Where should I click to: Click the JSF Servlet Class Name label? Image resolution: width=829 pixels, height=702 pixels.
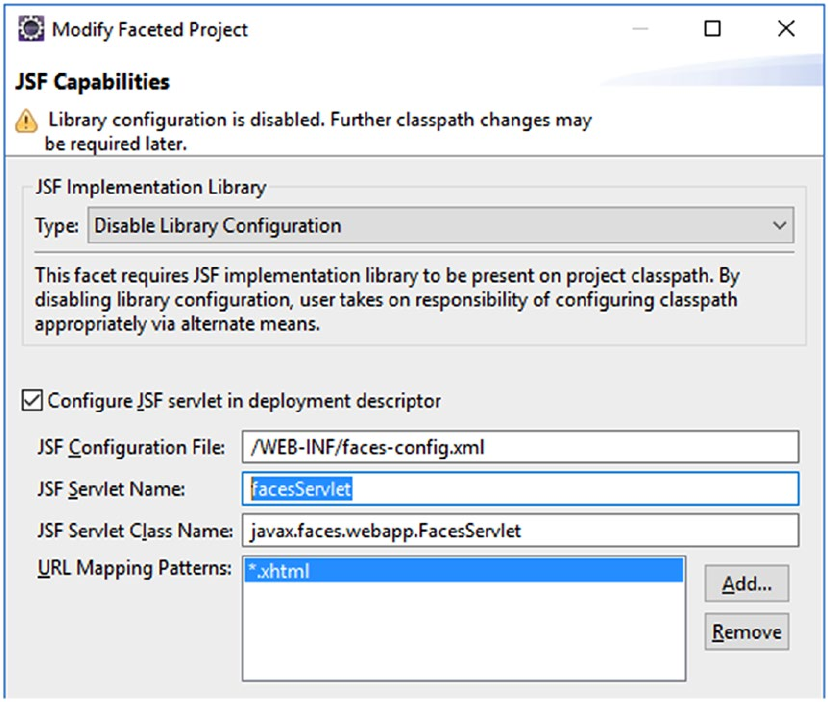click(135, 531)
